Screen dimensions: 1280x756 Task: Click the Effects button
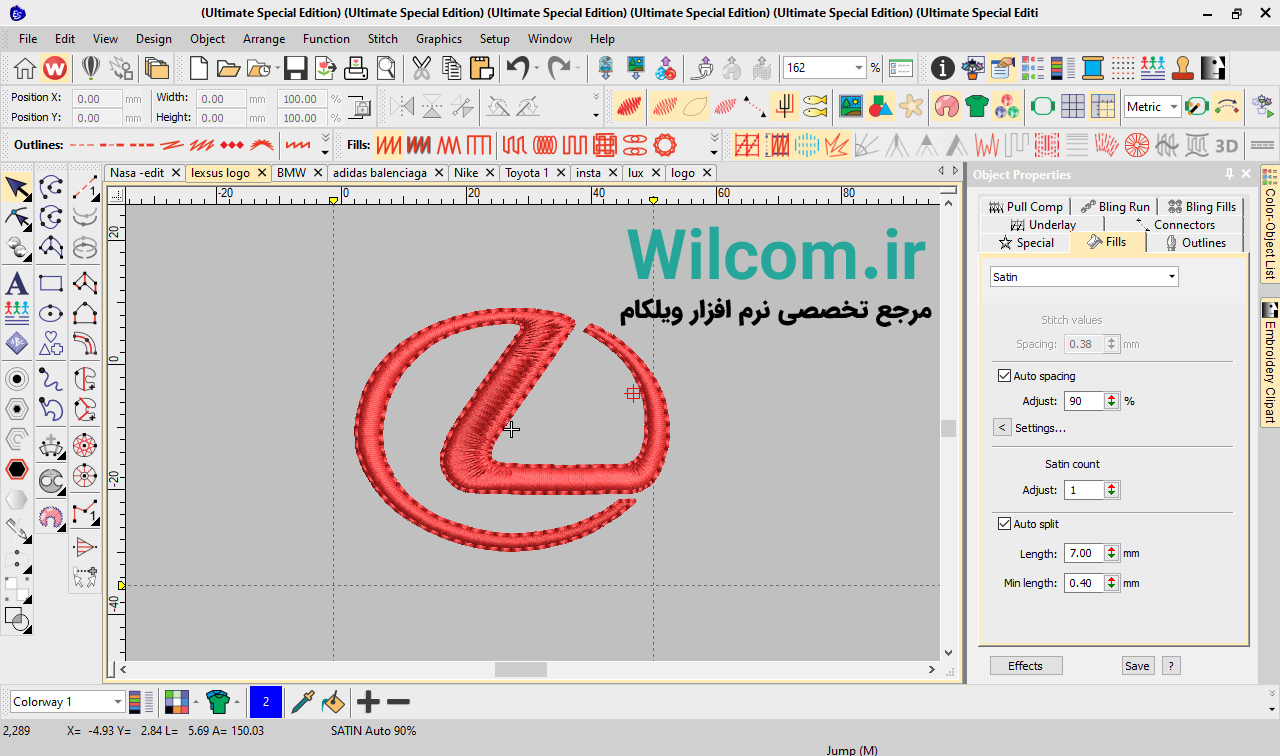click(x=1025, y=666)
